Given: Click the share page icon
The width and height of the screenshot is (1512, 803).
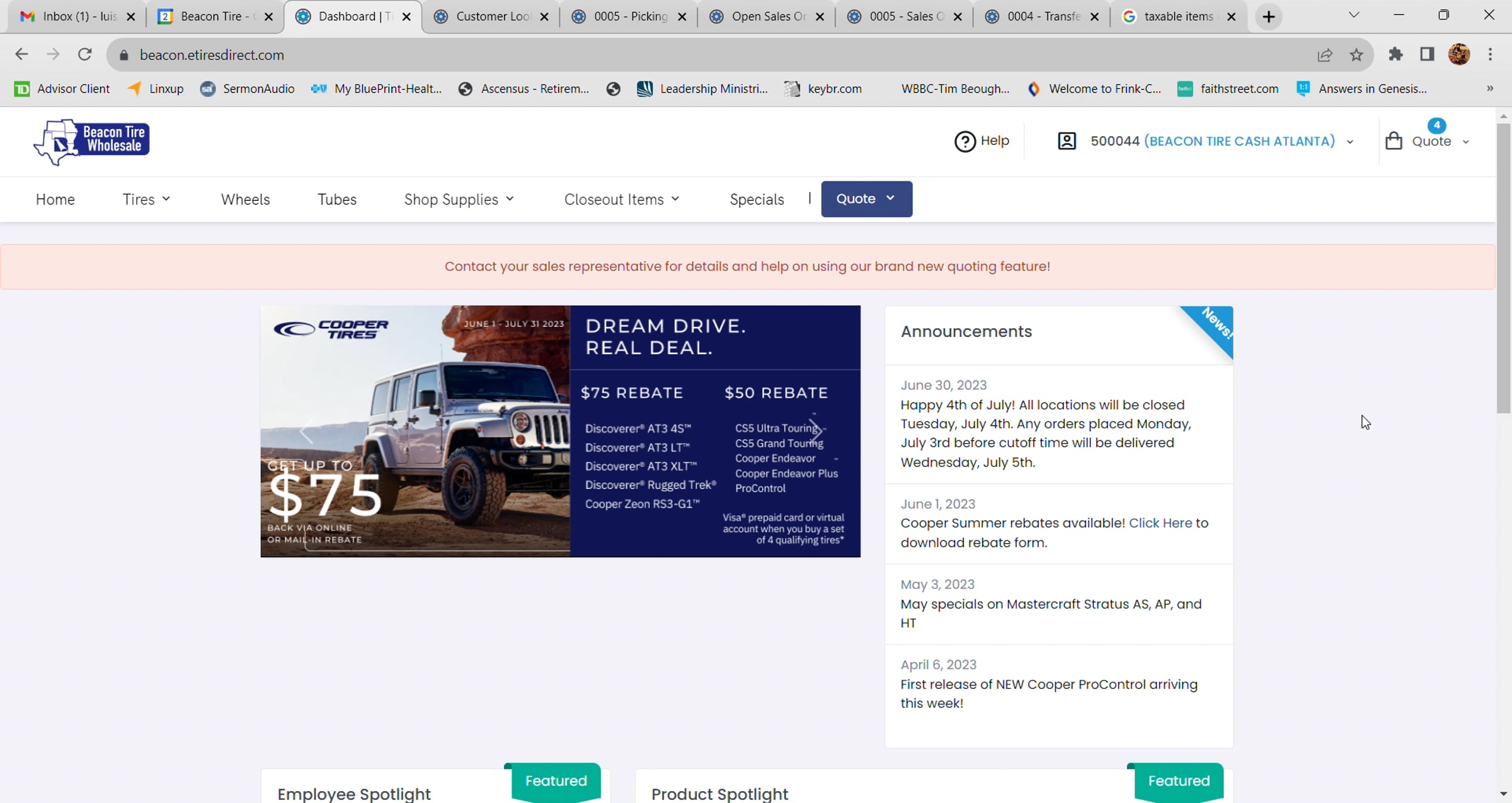Looking at the screenshot, I should (1324, 55).
